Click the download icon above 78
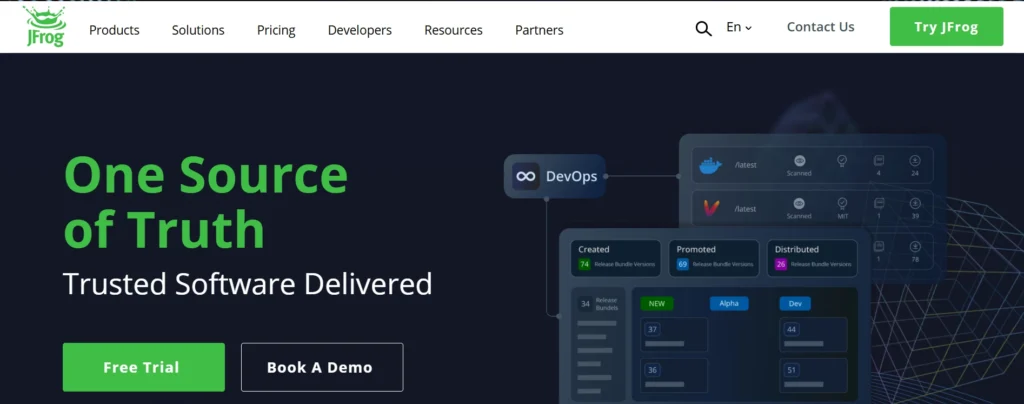Image resolution: width=1024 pixels, height=404 pixels. point(915,246)
